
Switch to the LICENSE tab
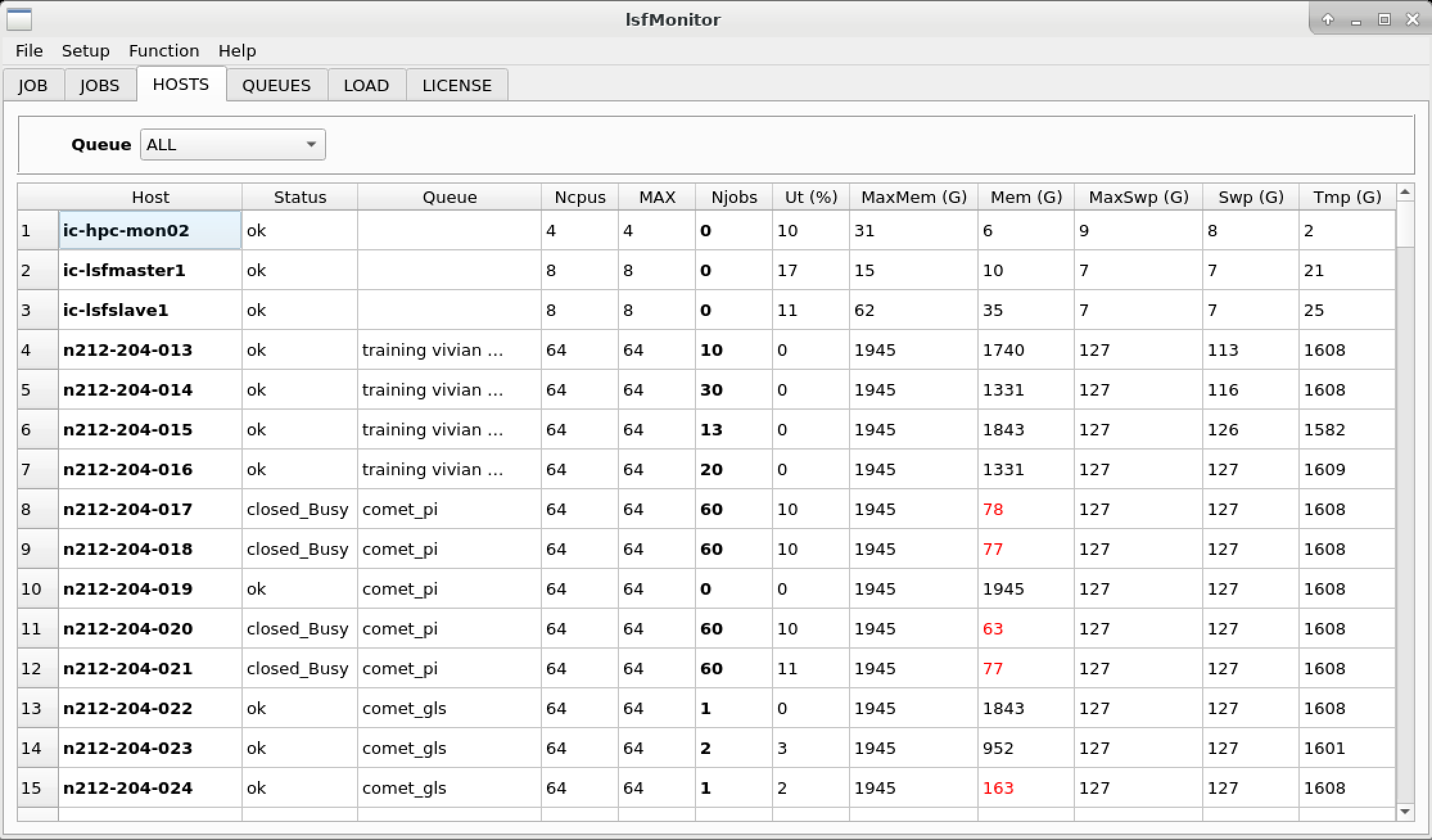pos(457,85)
